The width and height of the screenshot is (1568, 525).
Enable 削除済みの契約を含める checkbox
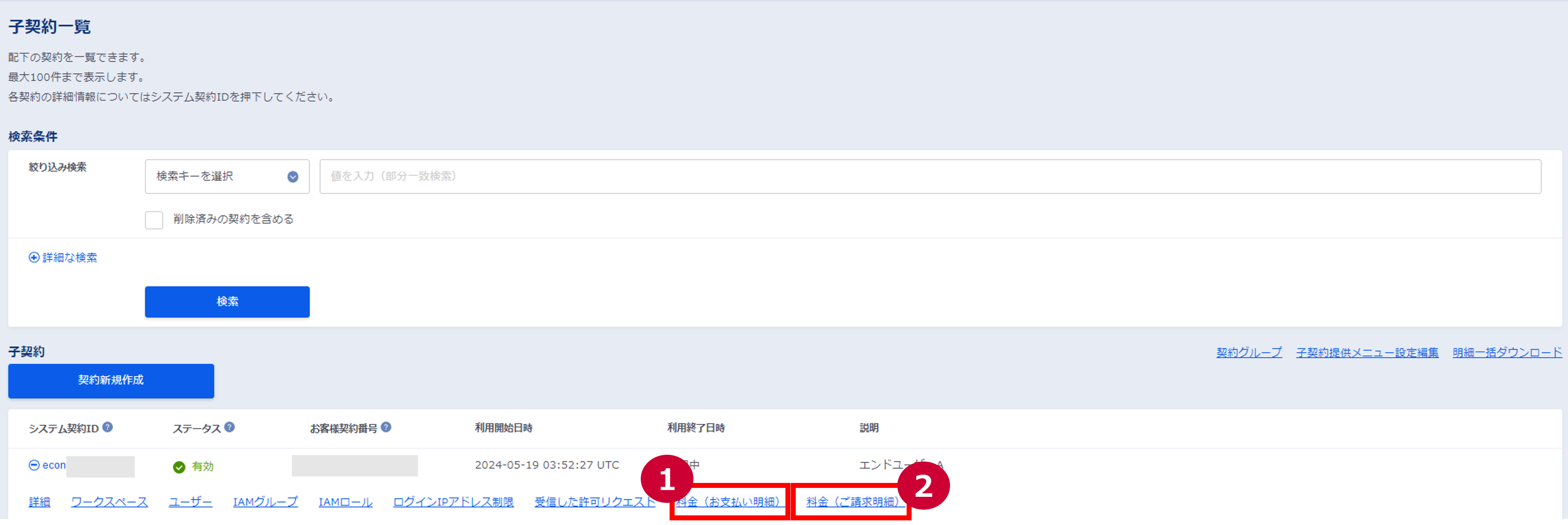point(154,219)
